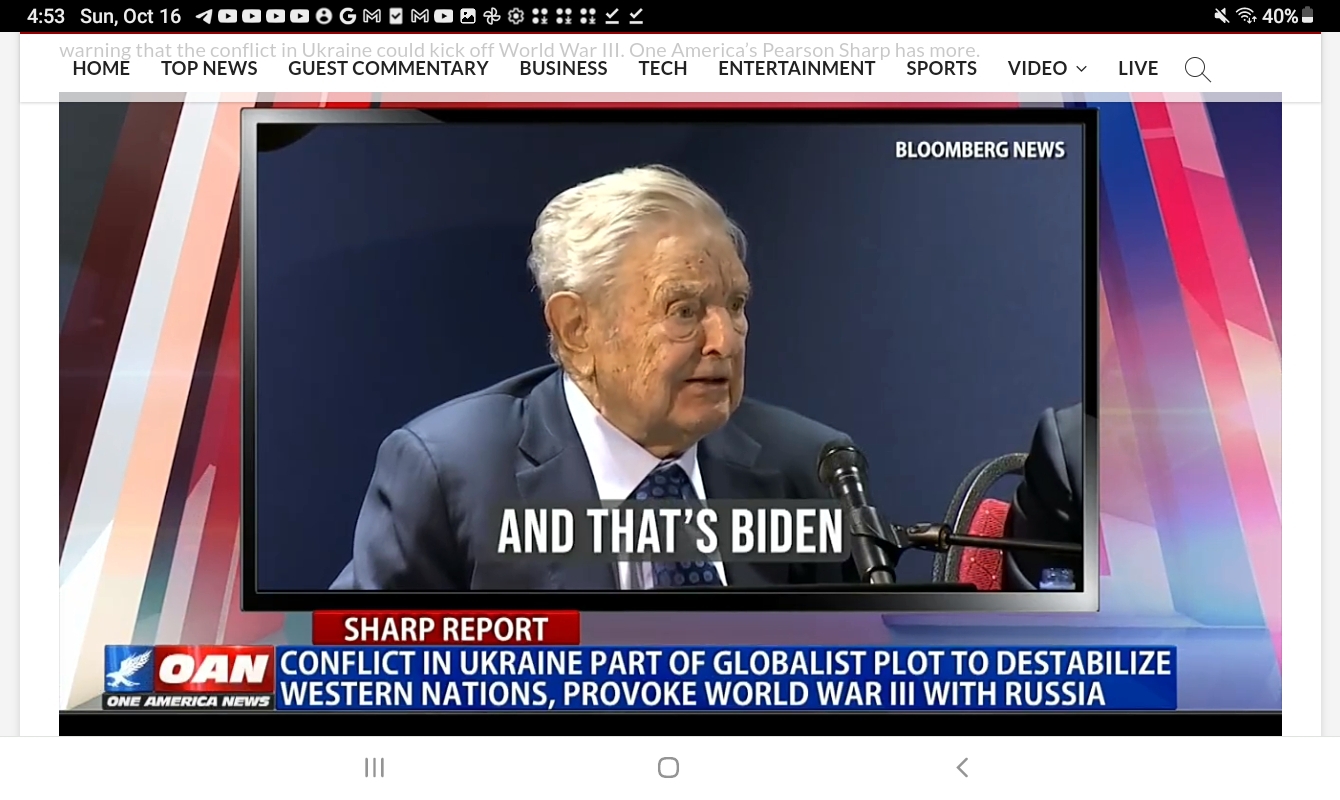
Task: Tap the YouTube icon beside the Telegram icon
Action: [228, 16]
